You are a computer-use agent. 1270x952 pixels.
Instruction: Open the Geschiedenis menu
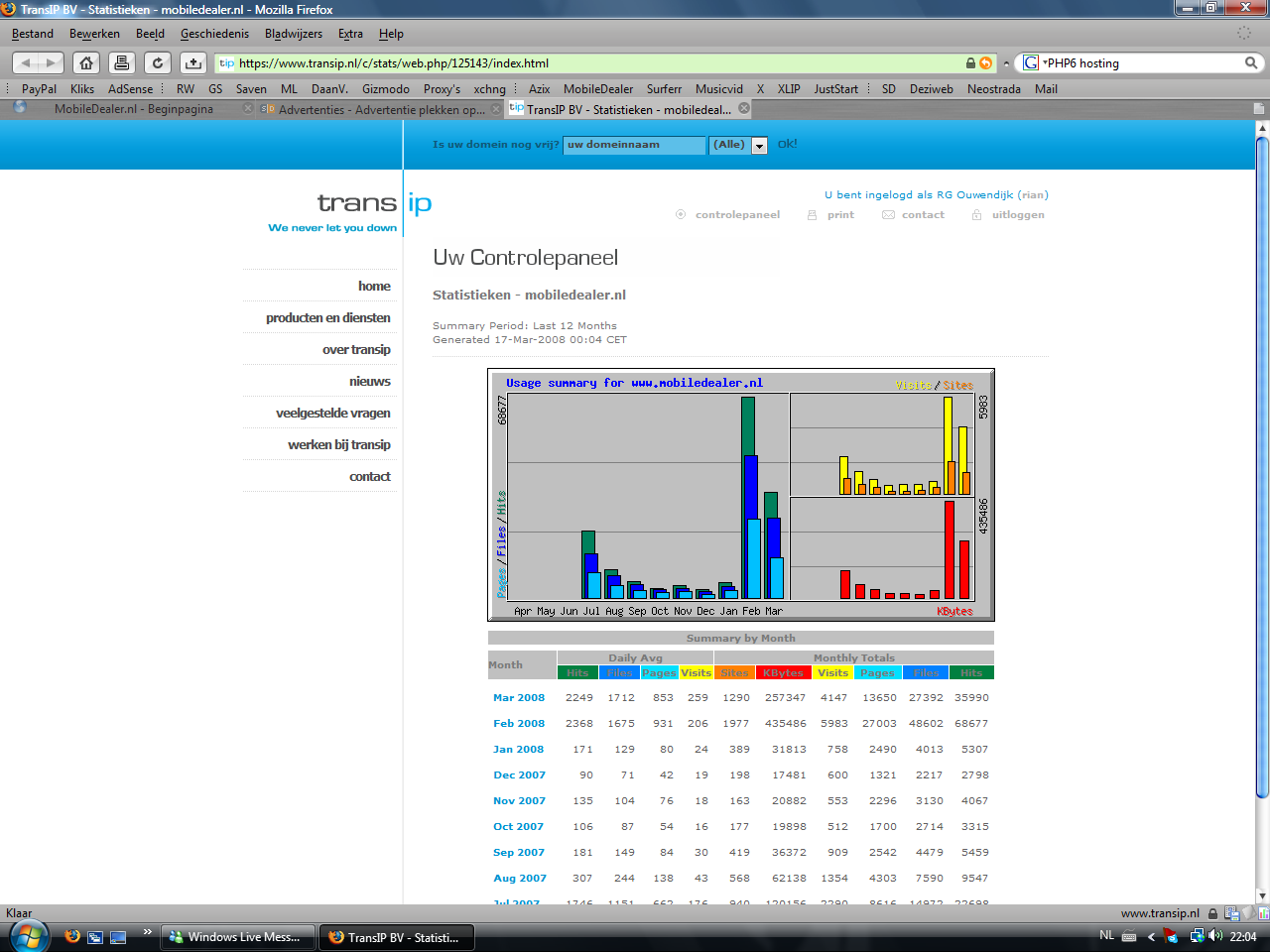coord(214,34)
